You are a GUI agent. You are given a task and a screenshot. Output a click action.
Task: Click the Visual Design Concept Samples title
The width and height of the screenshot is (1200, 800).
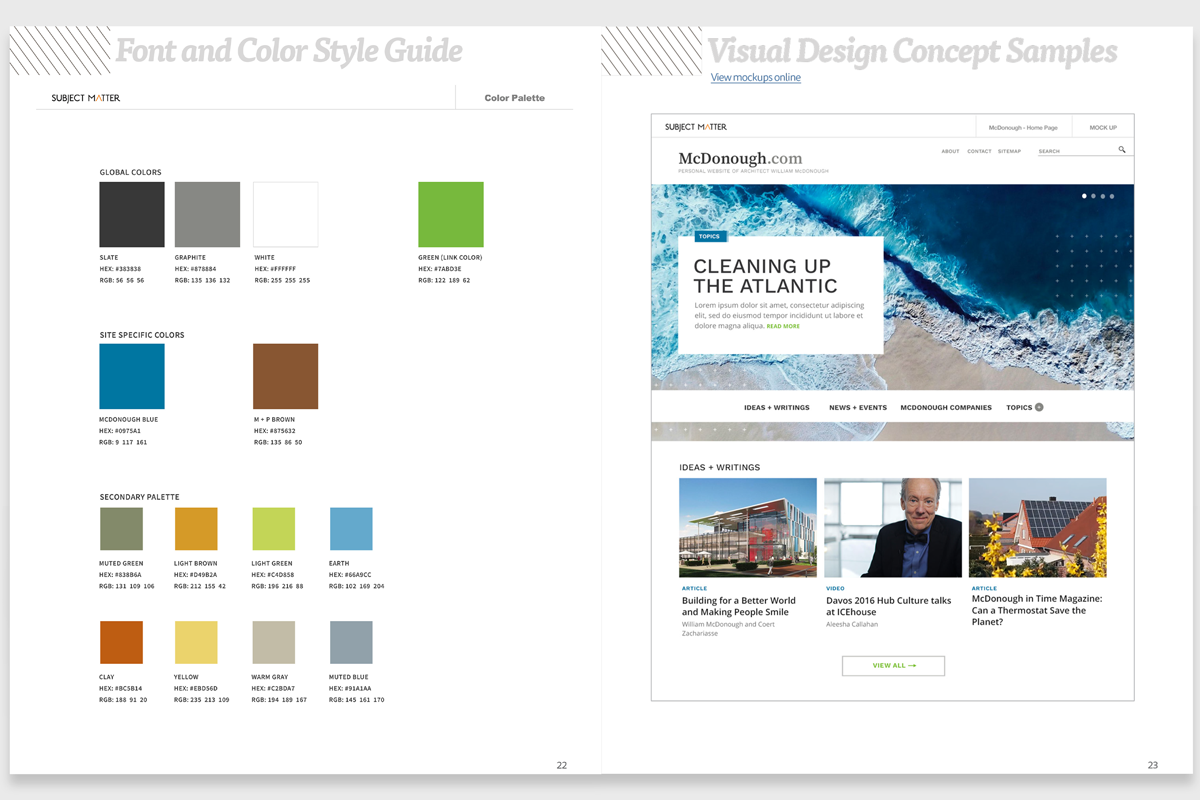click(912, 50)
